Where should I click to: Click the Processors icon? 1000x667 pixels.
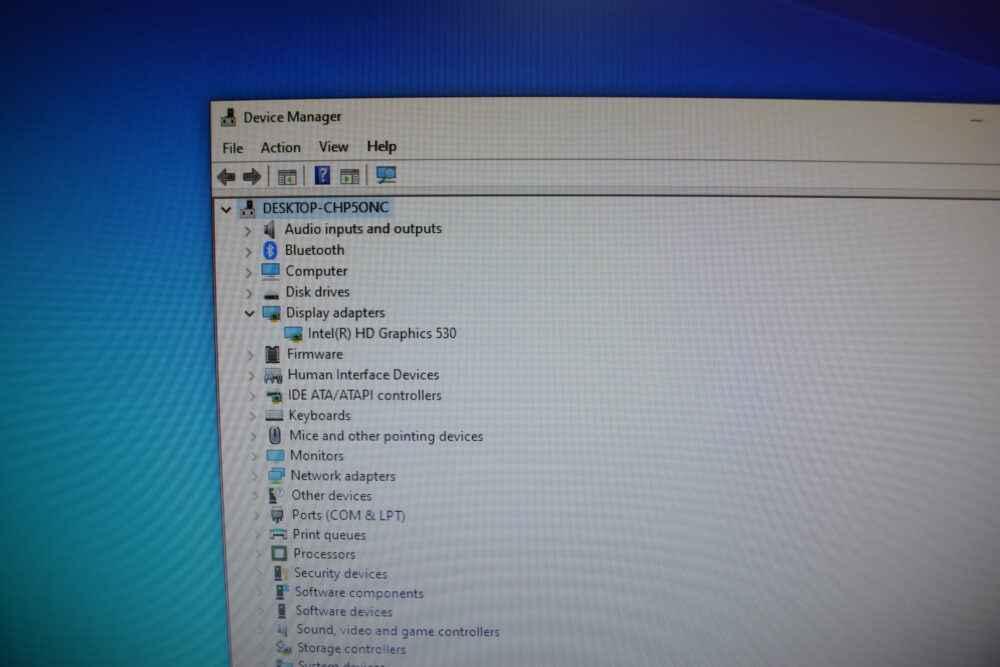tap(279, 553)
